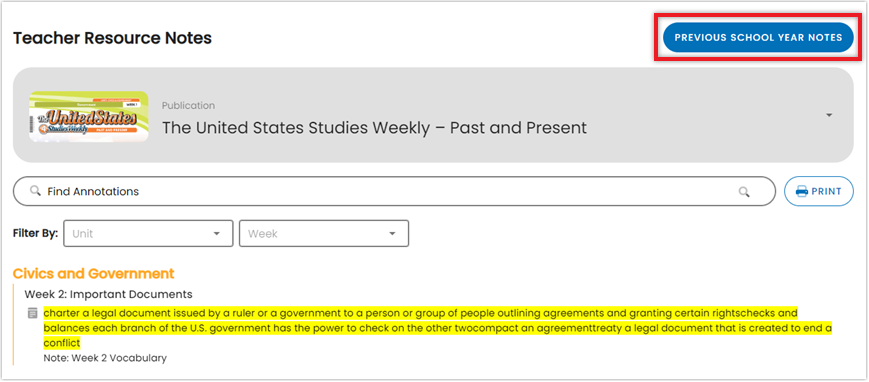Click the Teacher Resource Notes title
The width and height of the screenshot is (869, 382).
pyautogui.click(x=112, y=38)
